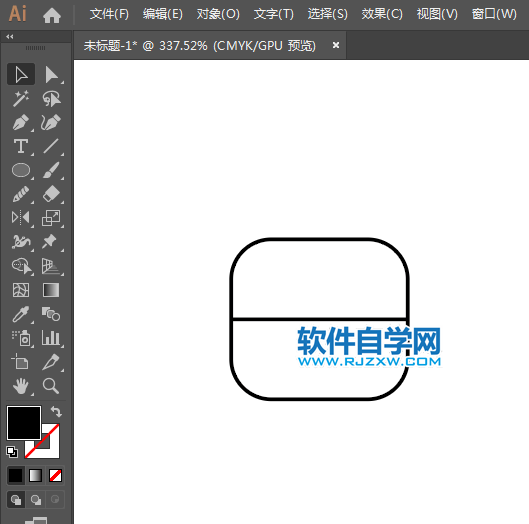Swap fill and stroke colors
Screen dimensions: 529x524
pos(56,412)
